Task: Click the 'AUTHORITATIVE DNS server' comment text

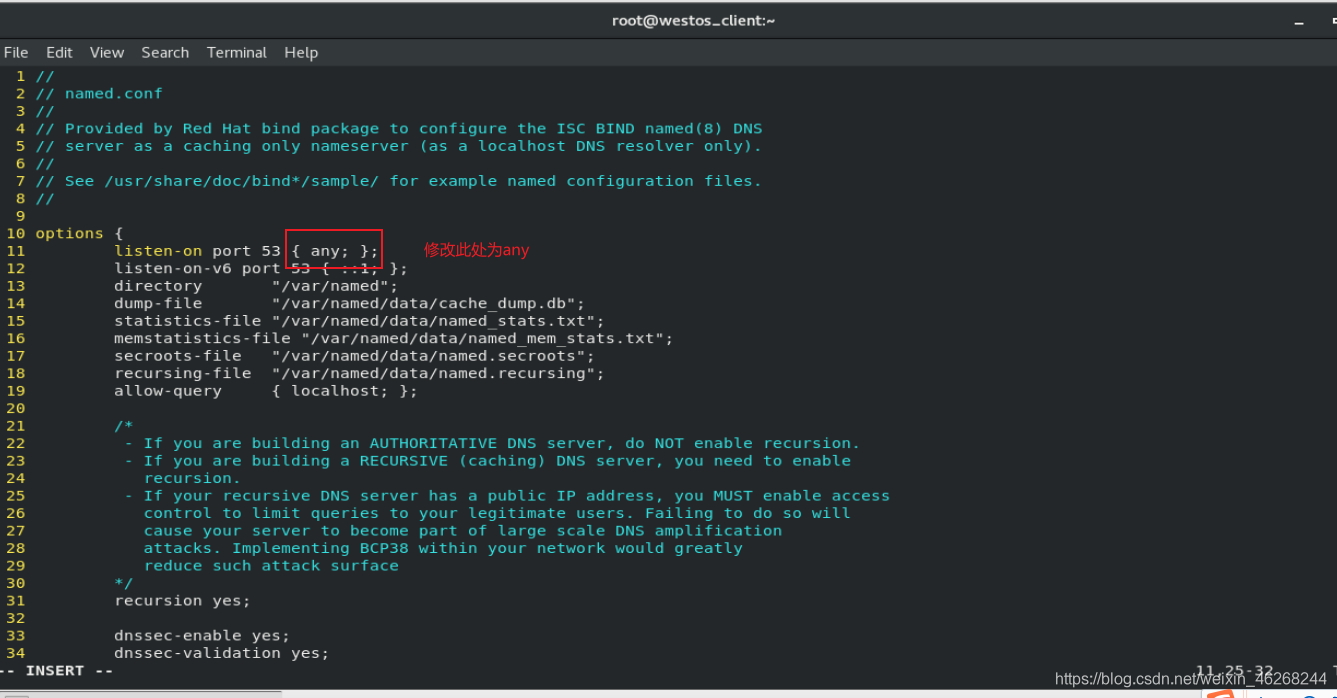Action: click(x=487, y=443)
